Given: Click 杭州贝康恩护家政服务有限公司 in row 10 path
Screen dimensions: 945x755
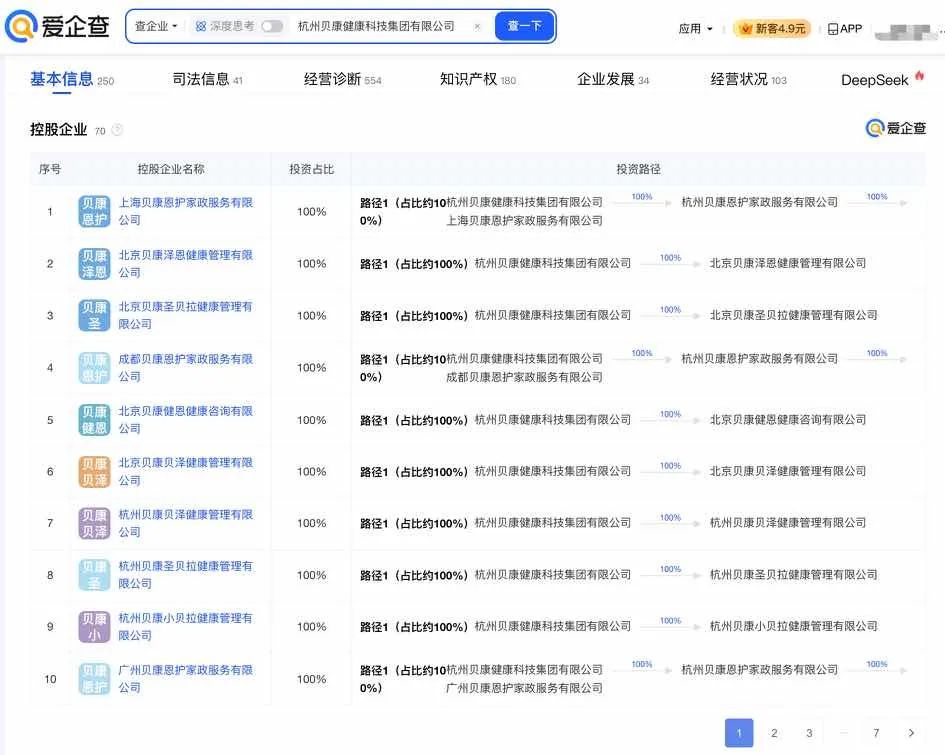Looking at the screenshot, I should coord(759,669).
